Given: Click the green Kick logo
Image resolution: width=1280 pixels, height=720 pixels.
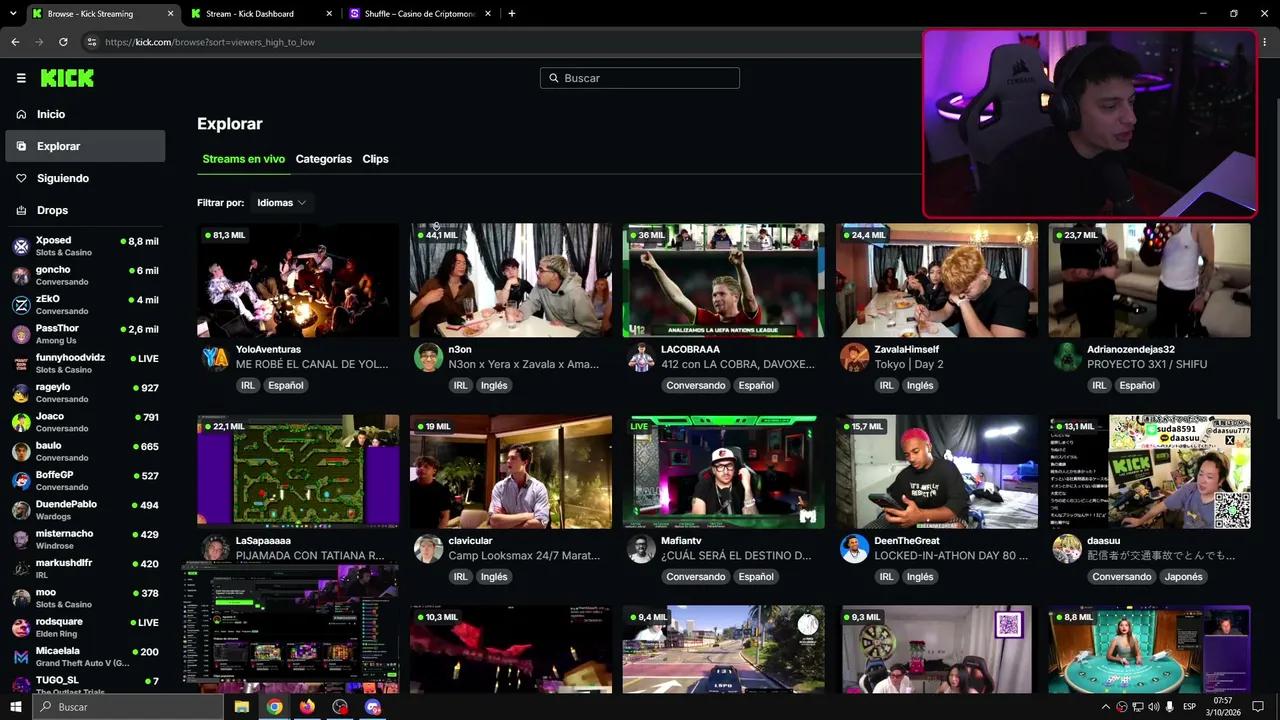Looking at the screenshot, I should coord(67,78).
